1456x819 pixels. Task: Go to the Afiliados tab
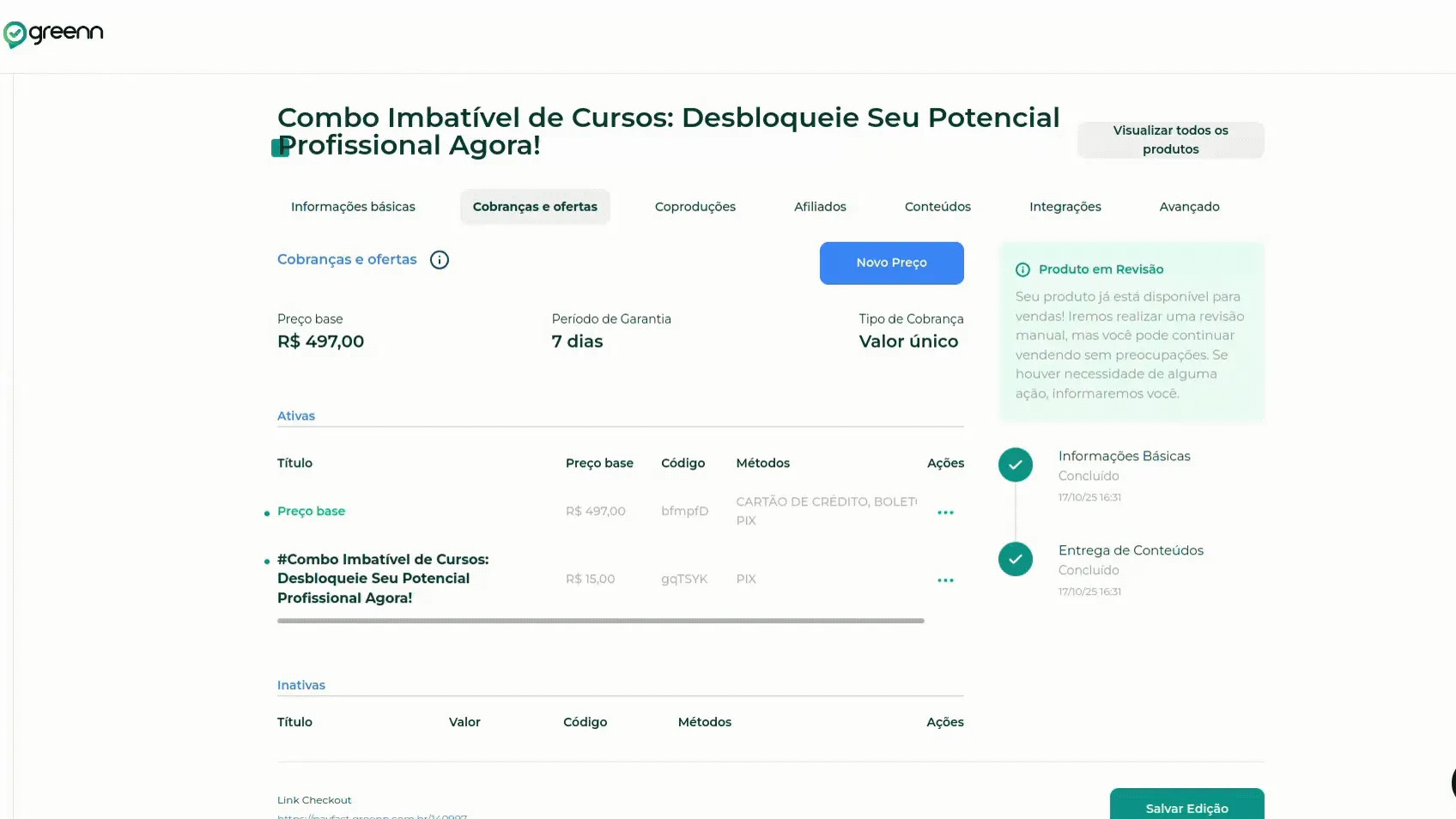point(820,207)
